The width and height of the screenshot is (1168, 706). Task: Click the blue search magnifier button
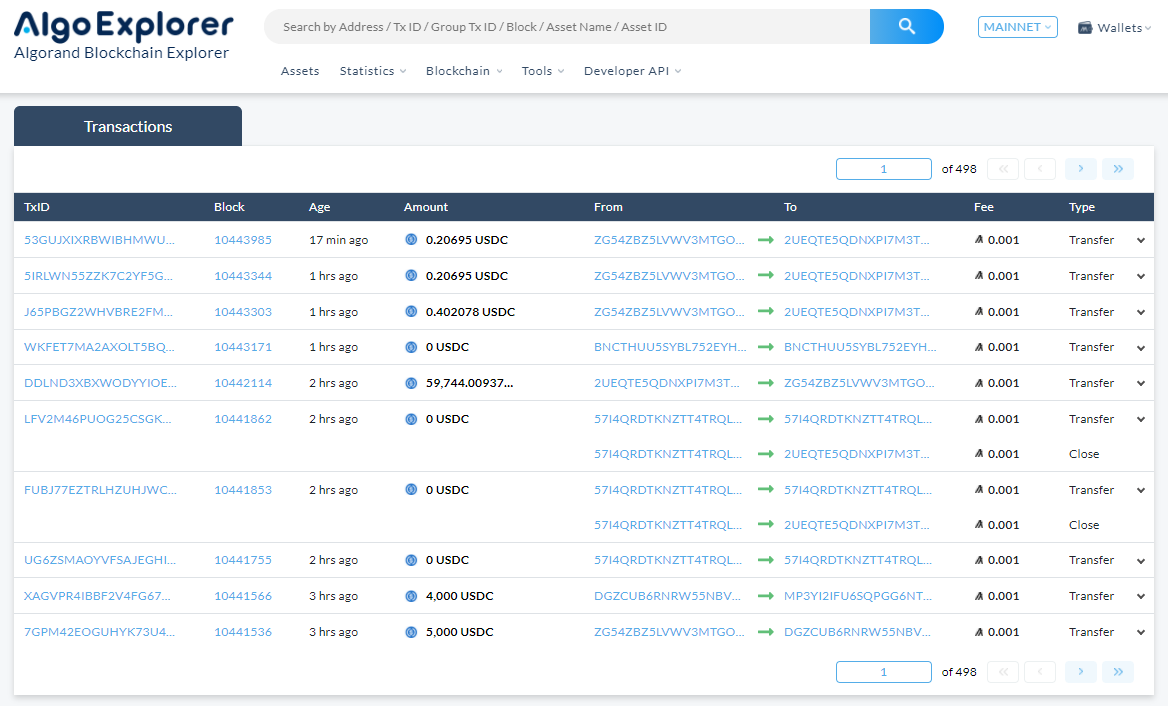tap(907, 27)
